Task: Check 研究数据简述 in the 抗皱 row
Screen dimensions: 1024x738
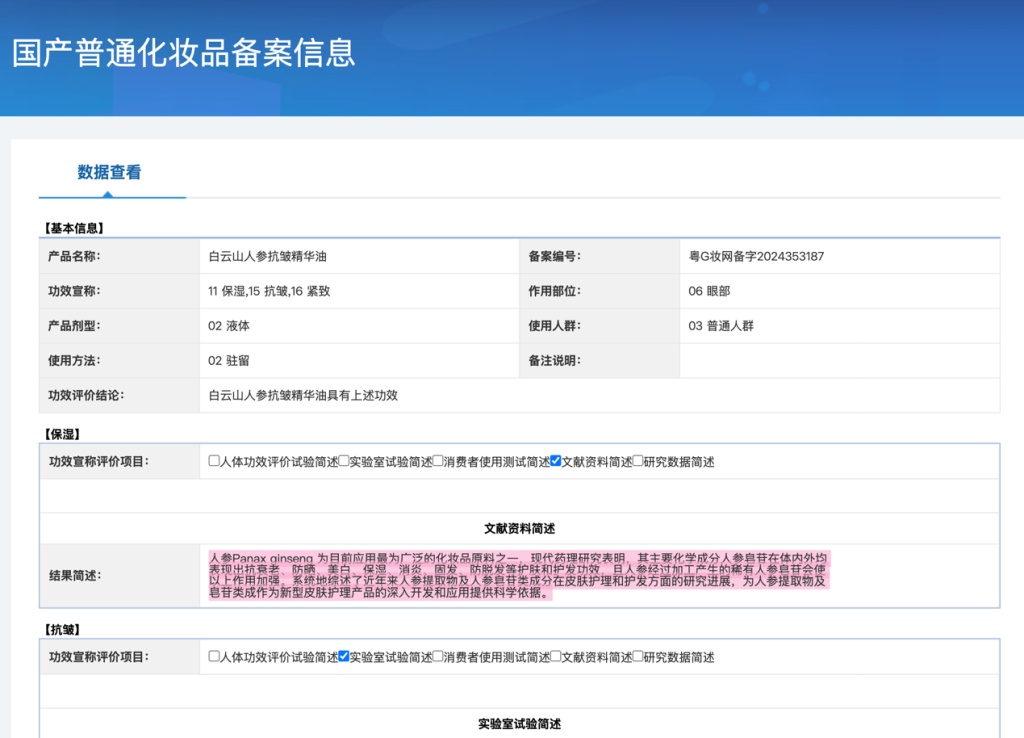Action: pos(636,657)
